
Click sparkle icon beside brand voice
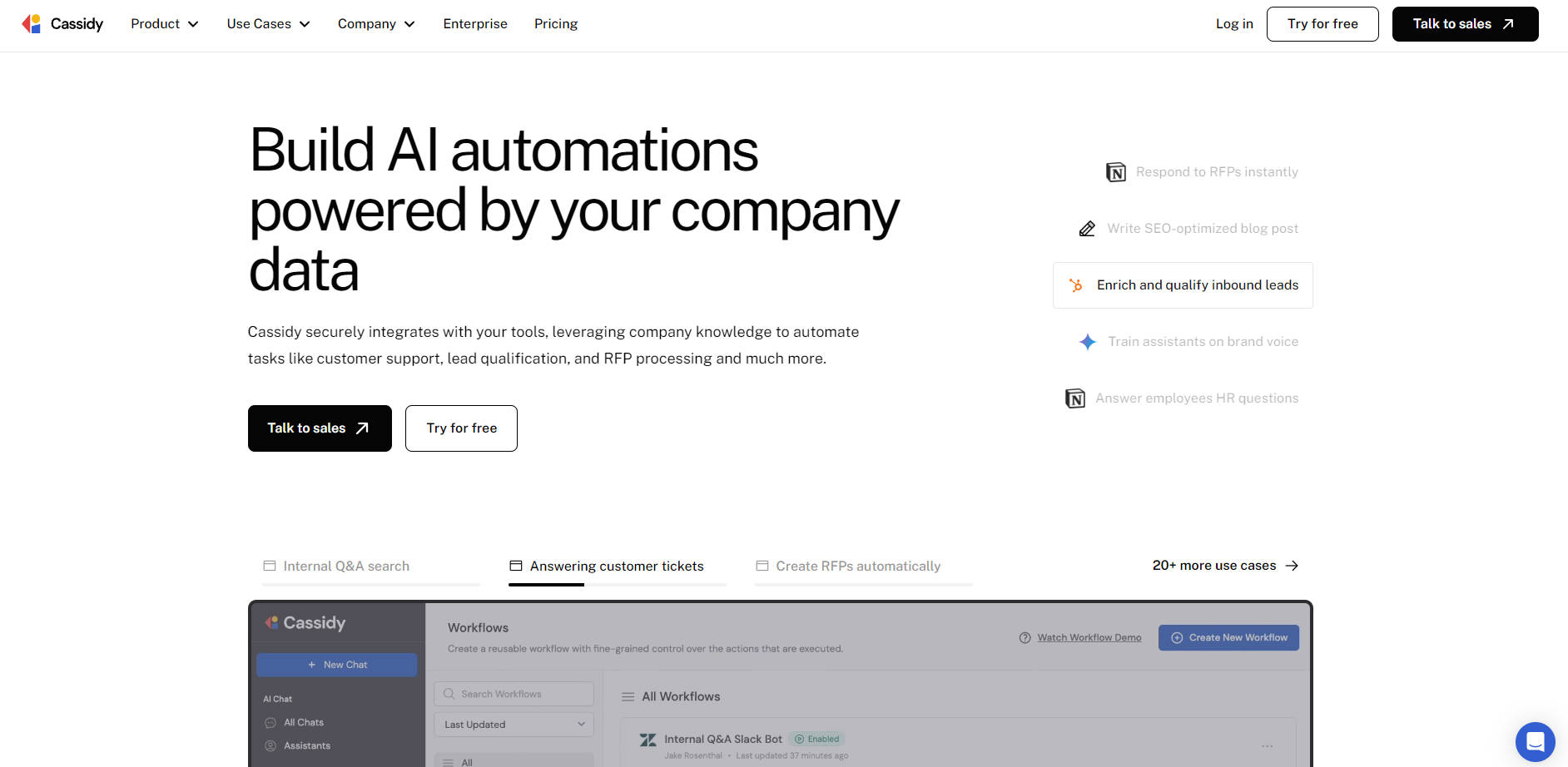pyautogui.click(x=1088, y=342)
